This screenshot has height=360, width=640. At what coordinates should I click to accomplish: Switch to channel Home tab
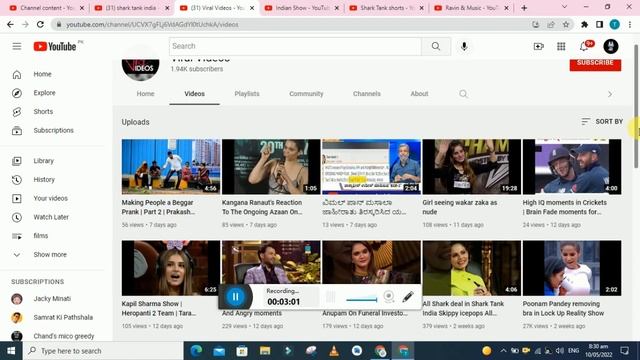tap(145, 94)
